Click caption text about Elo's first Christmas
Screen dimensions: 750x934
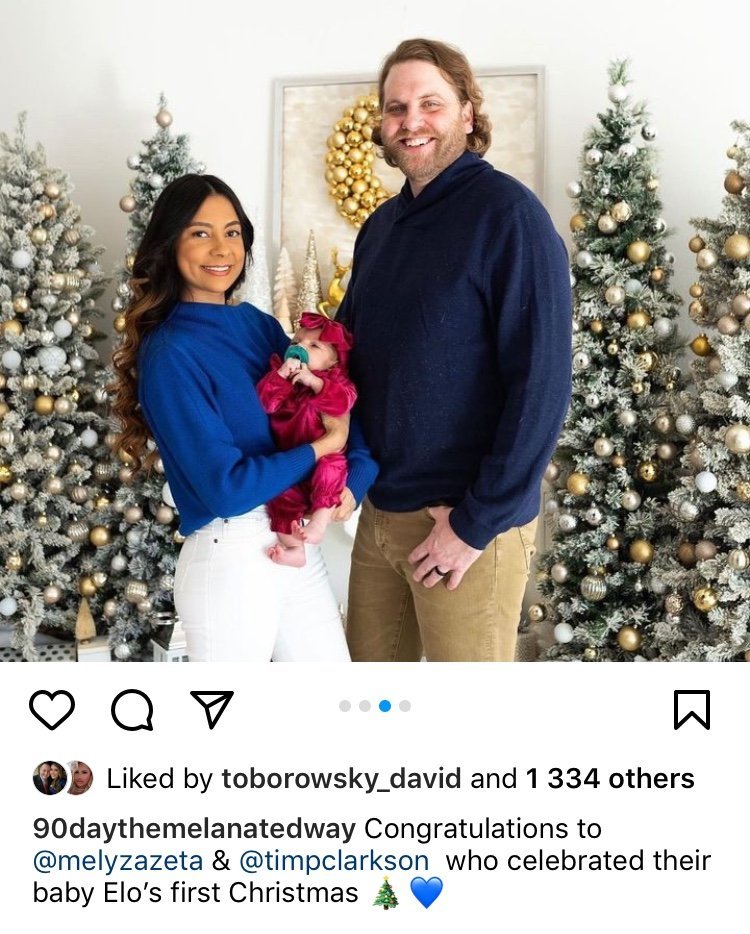(x=195, y=893)
